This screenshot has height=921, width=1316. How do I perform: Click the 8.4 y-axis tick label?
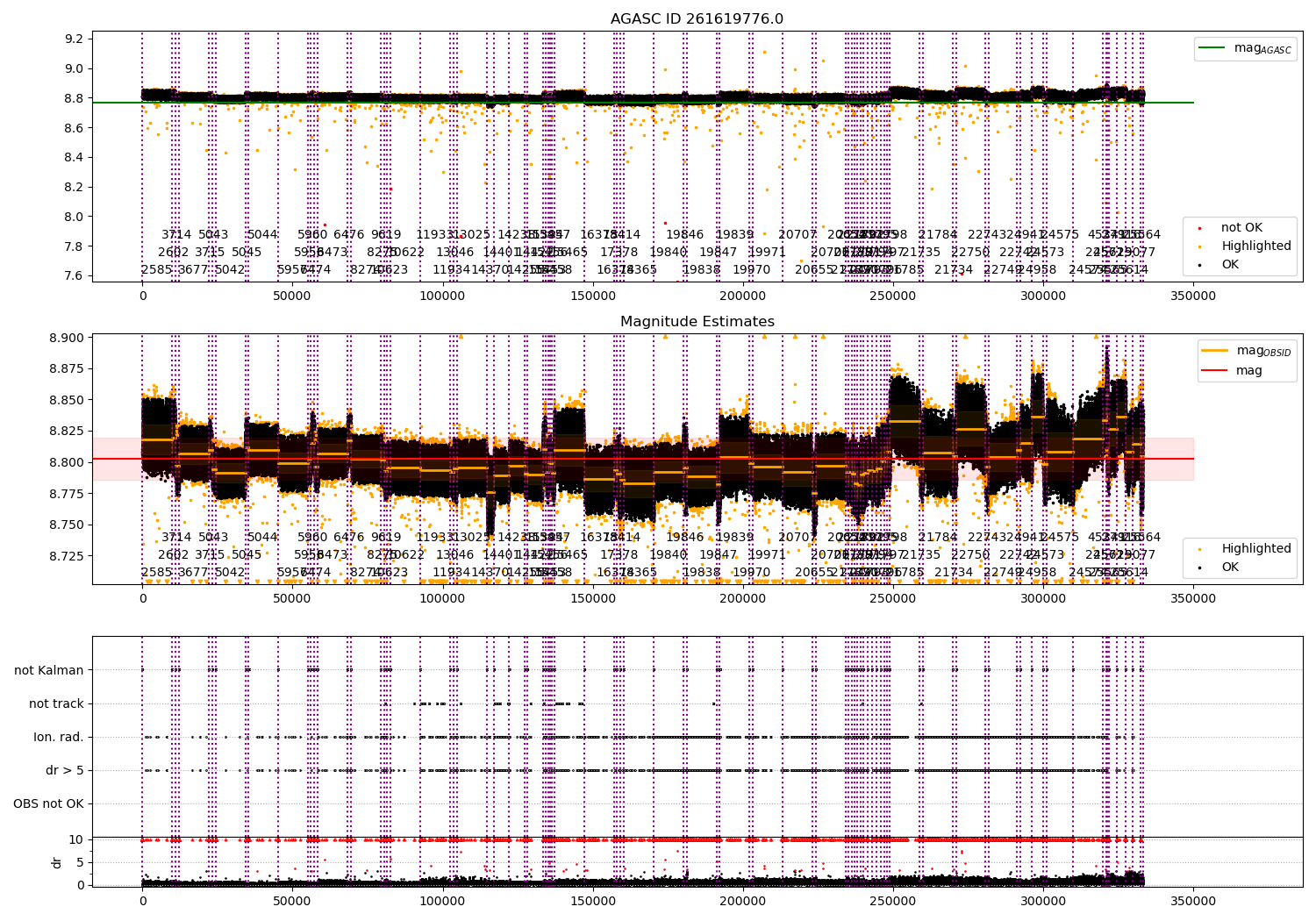tap(75, 158)
